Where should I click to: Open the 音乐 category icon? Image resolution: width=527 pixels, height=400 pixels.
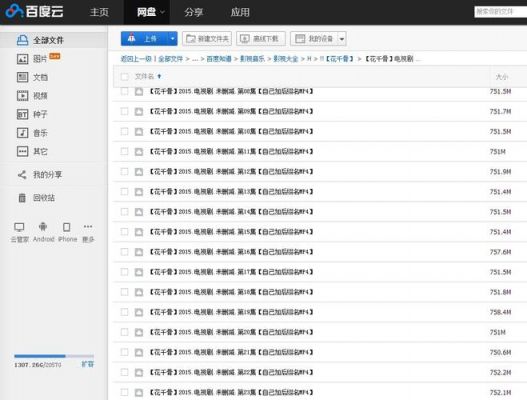[23, 133]
